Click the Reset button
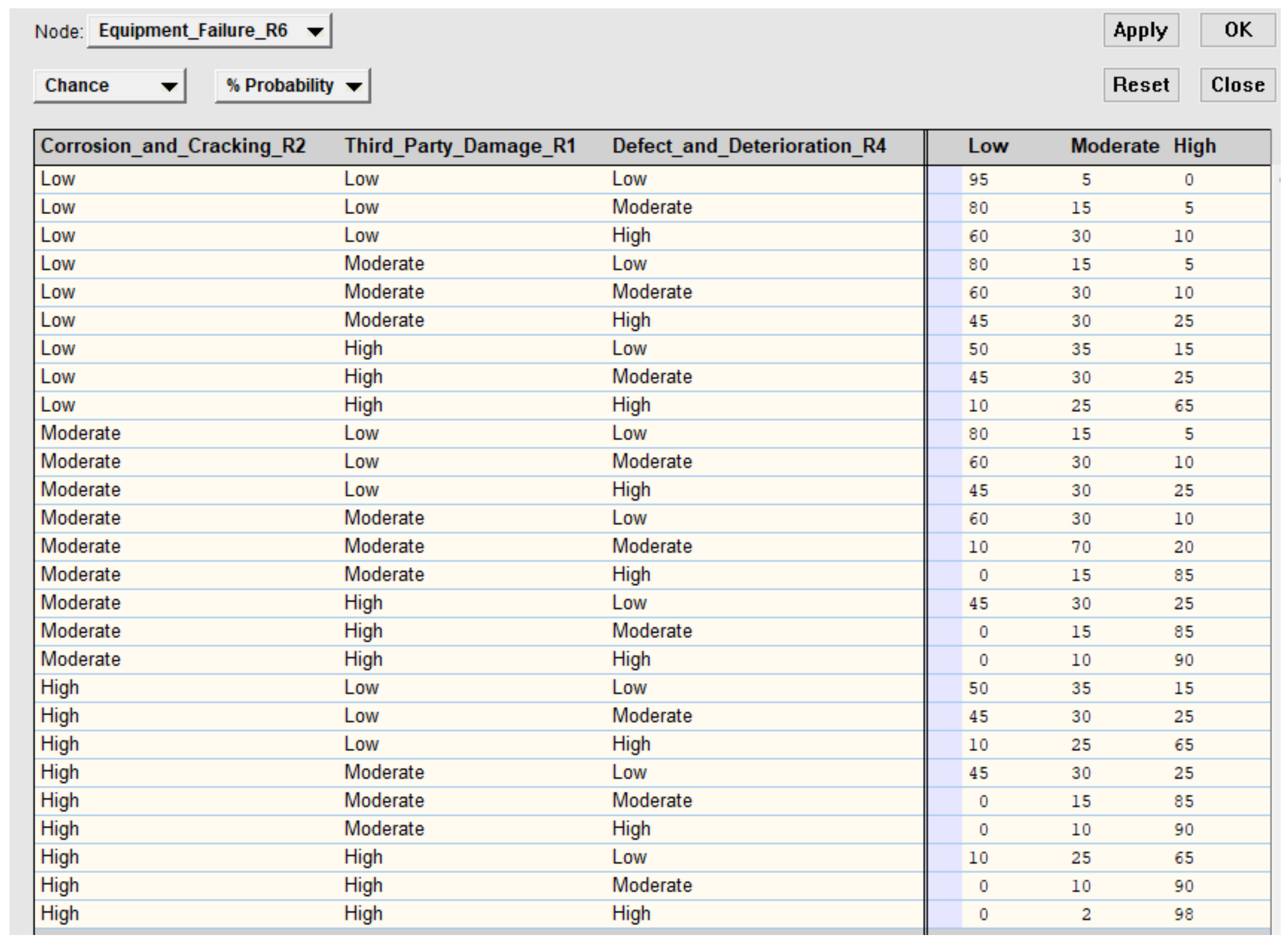The height and width of the screenshot is (943, 1288). point(1140,85)
